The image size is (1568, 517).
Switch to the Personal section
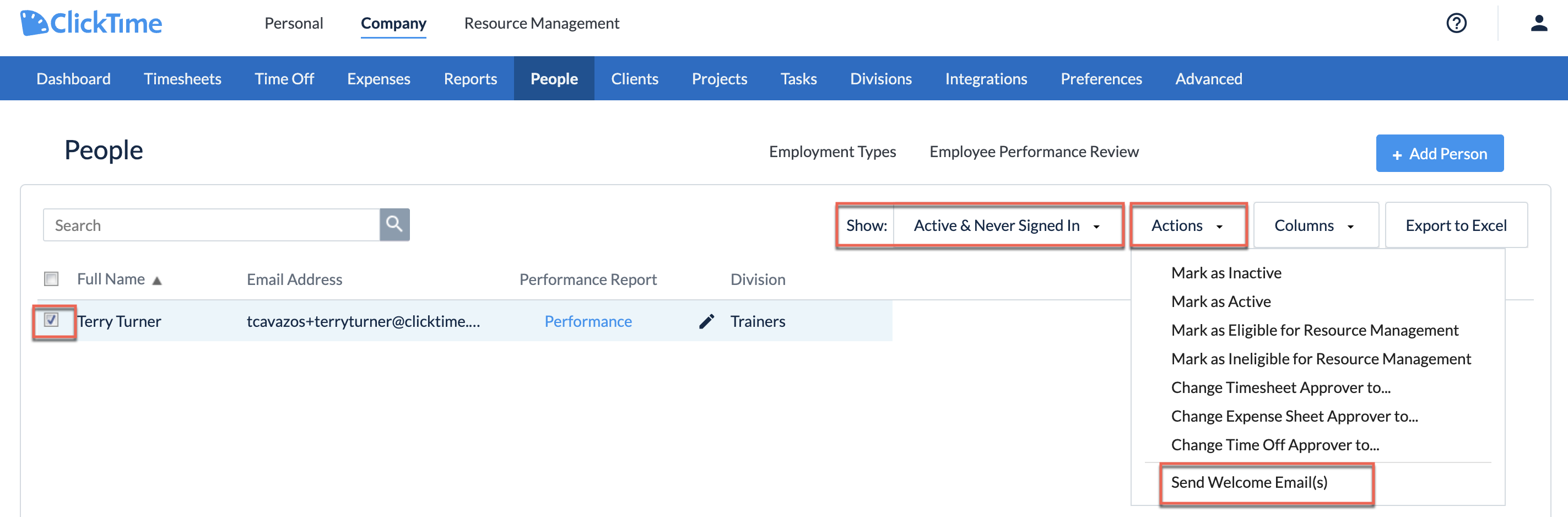294,23
